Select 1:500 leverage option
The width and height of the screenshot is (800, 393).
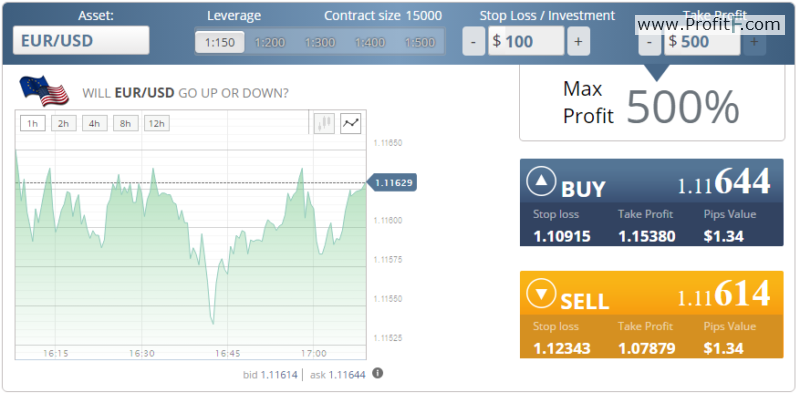pyautogui.click(x=419, y=42)
